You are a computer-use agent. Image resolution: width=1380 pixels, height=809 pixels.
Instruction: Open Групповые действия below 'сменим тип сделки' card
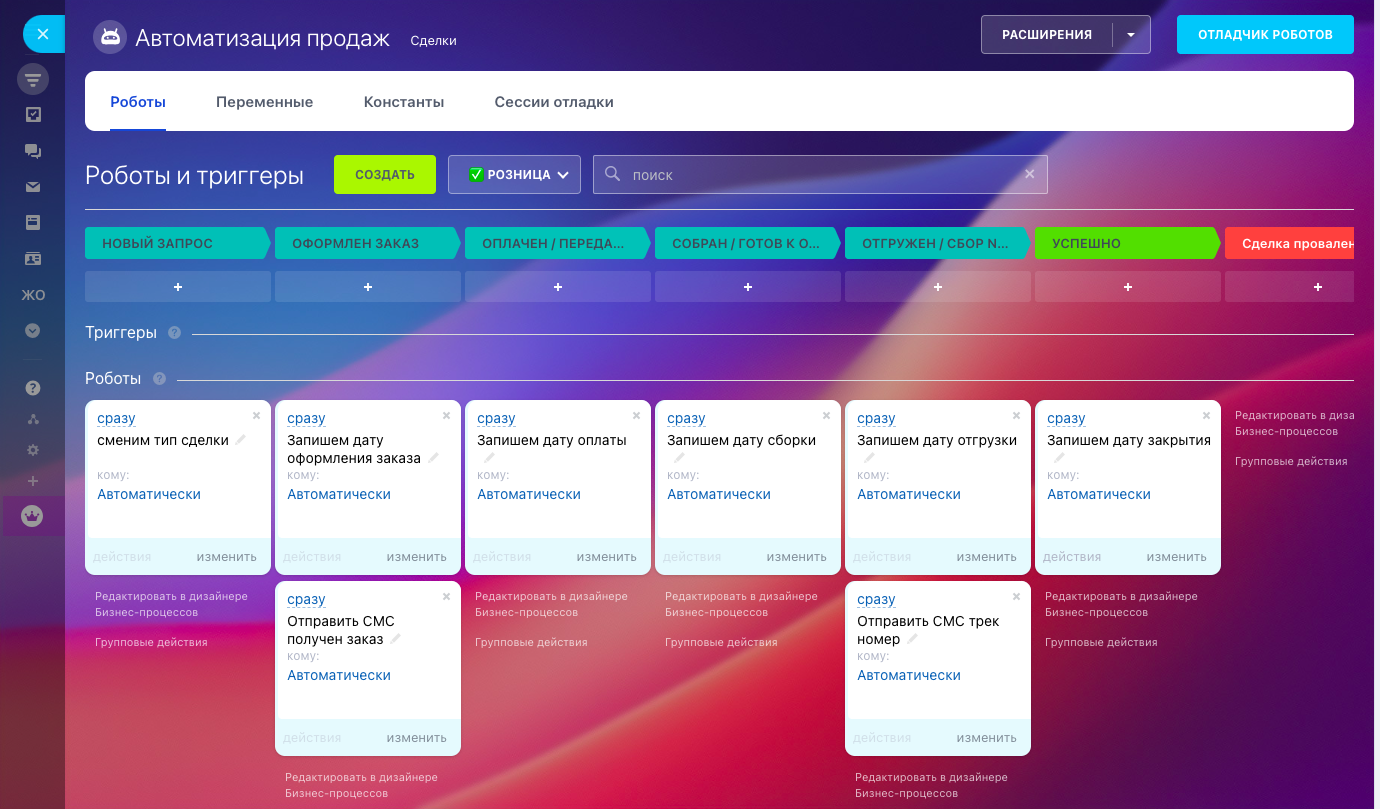(151, 642)
